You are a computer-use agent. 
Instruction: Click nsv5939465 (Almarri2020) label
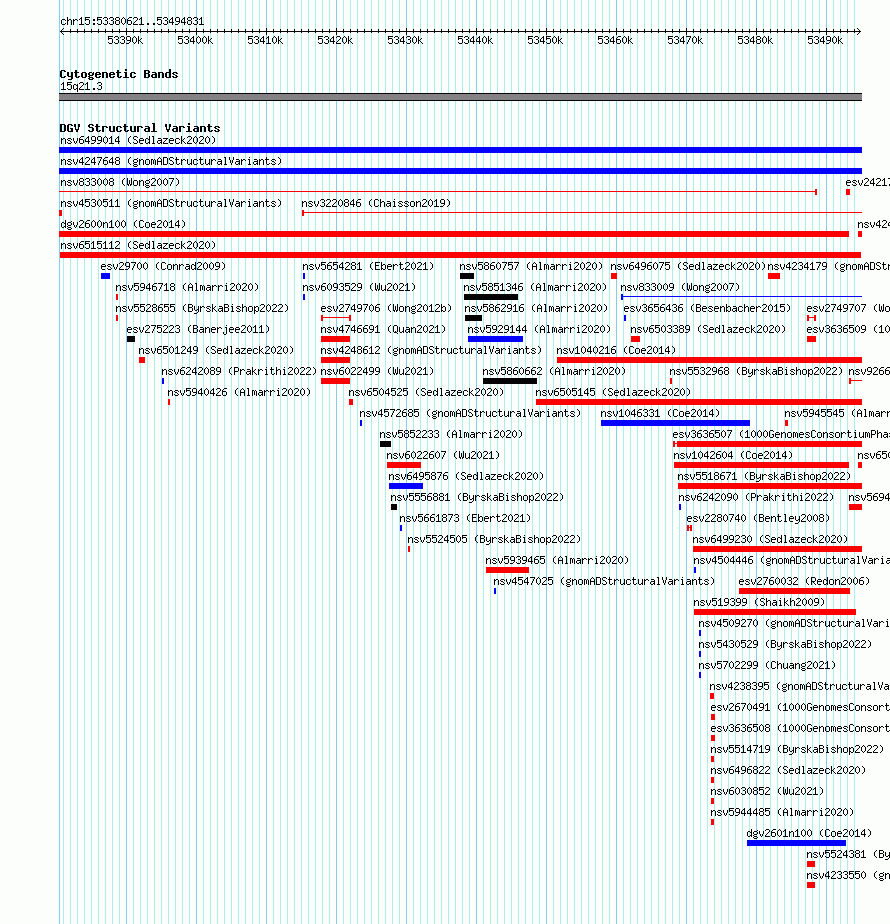tap(557, 560)
